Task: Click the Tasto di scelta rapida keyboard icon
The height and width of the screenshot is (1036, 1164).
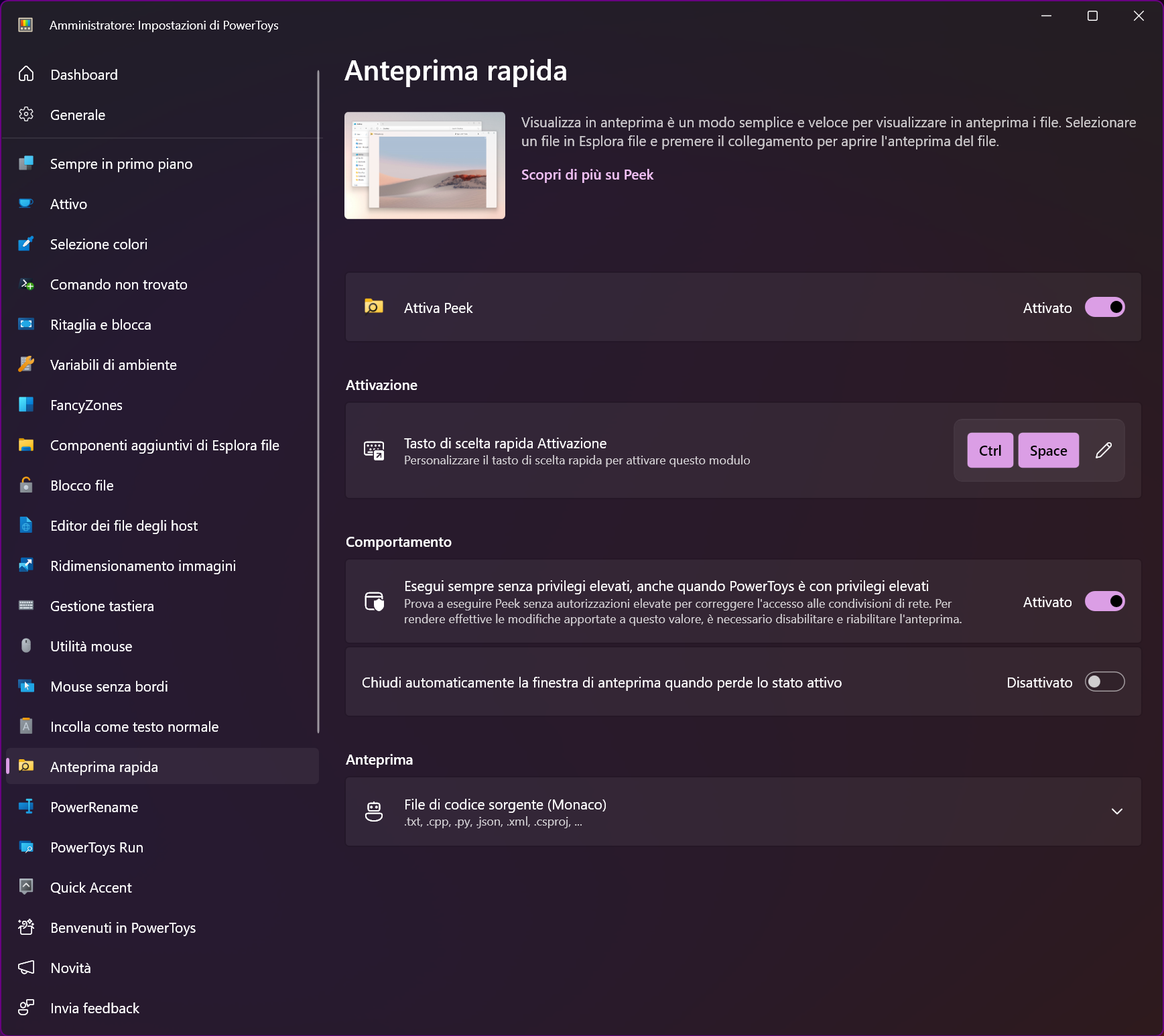Action: 374,450
